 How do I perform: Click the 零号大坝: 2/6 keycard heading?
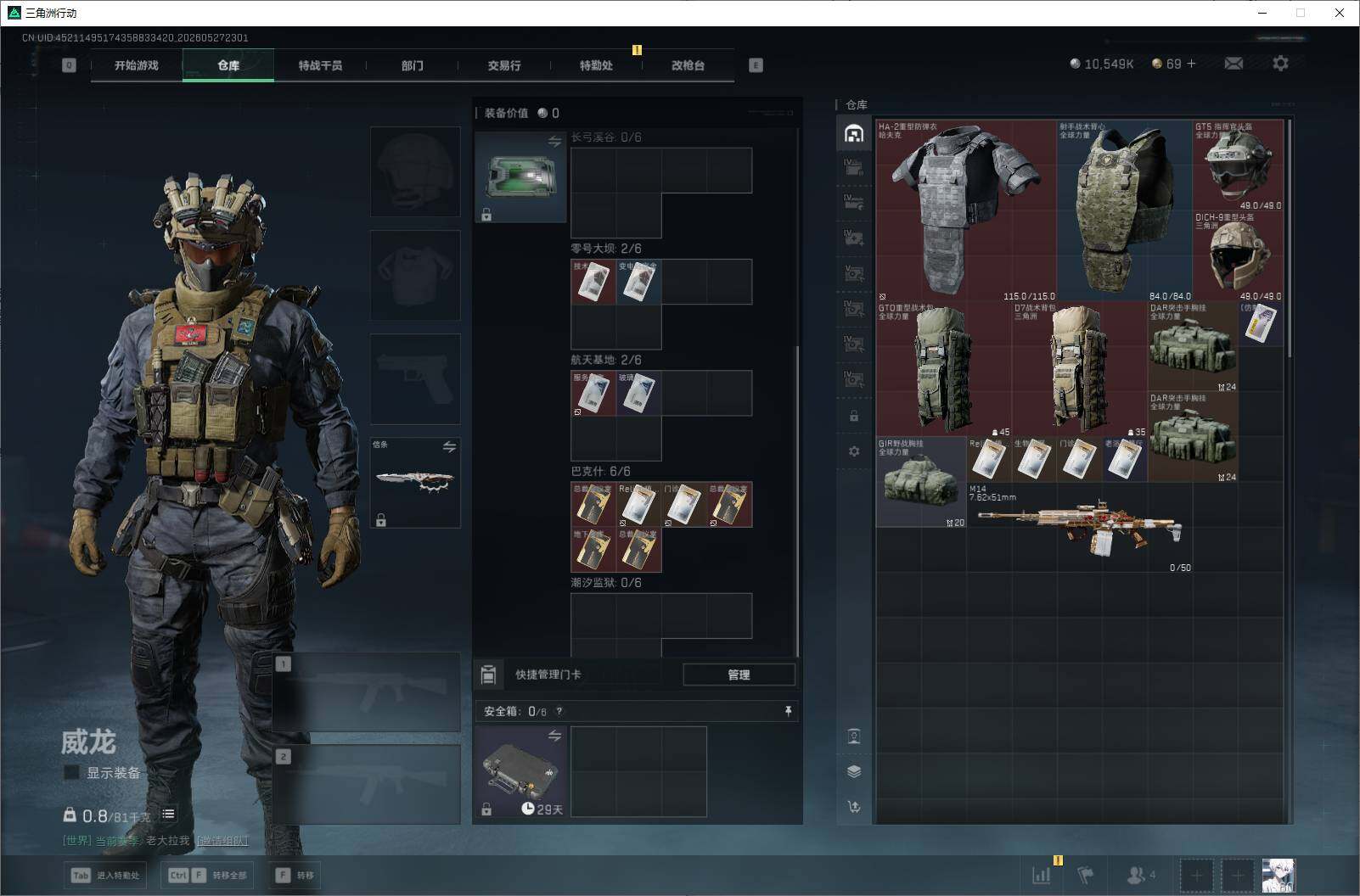(606, 249)
